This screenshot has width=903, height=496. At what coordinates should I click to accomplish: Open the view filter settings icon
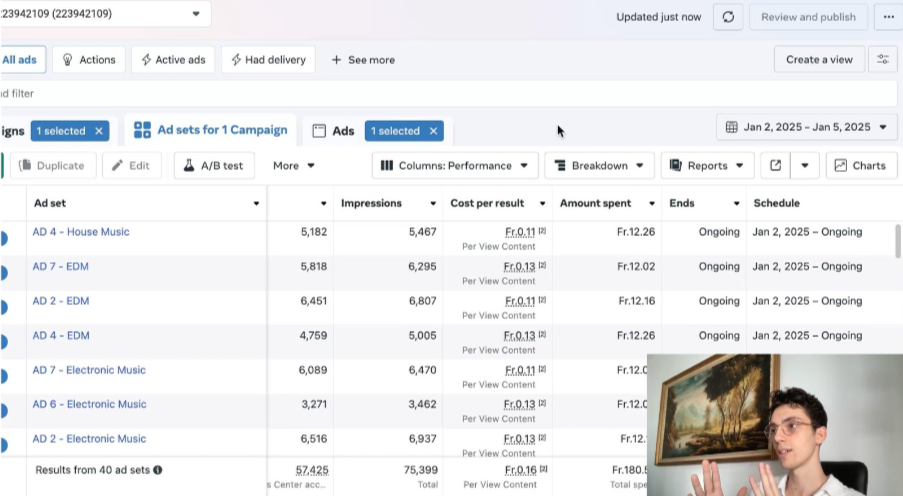(x=882, y=60)
